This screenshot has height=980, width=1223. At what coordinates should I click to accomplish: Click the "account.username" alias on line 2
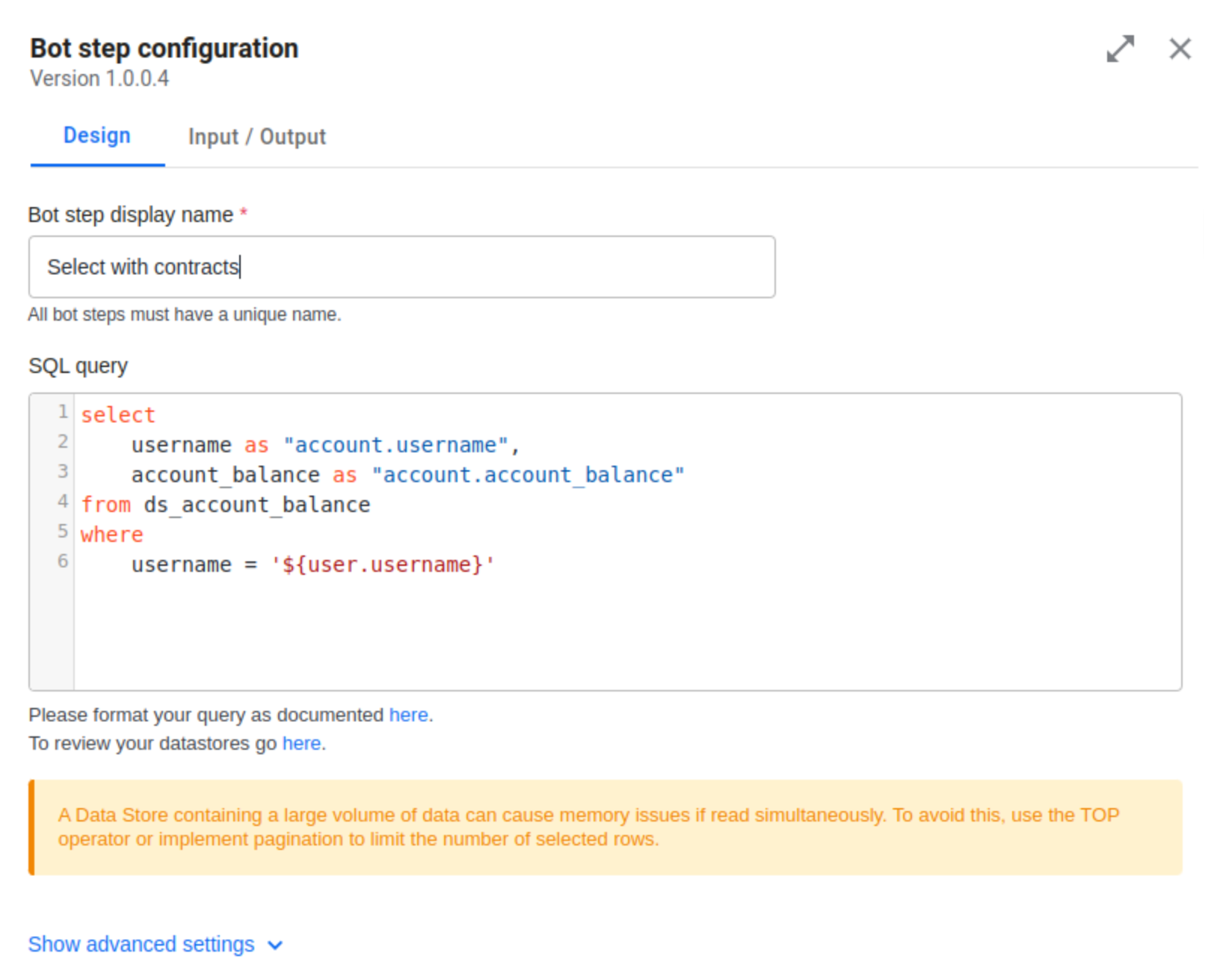pyautogui.click(x=395, y=446)
